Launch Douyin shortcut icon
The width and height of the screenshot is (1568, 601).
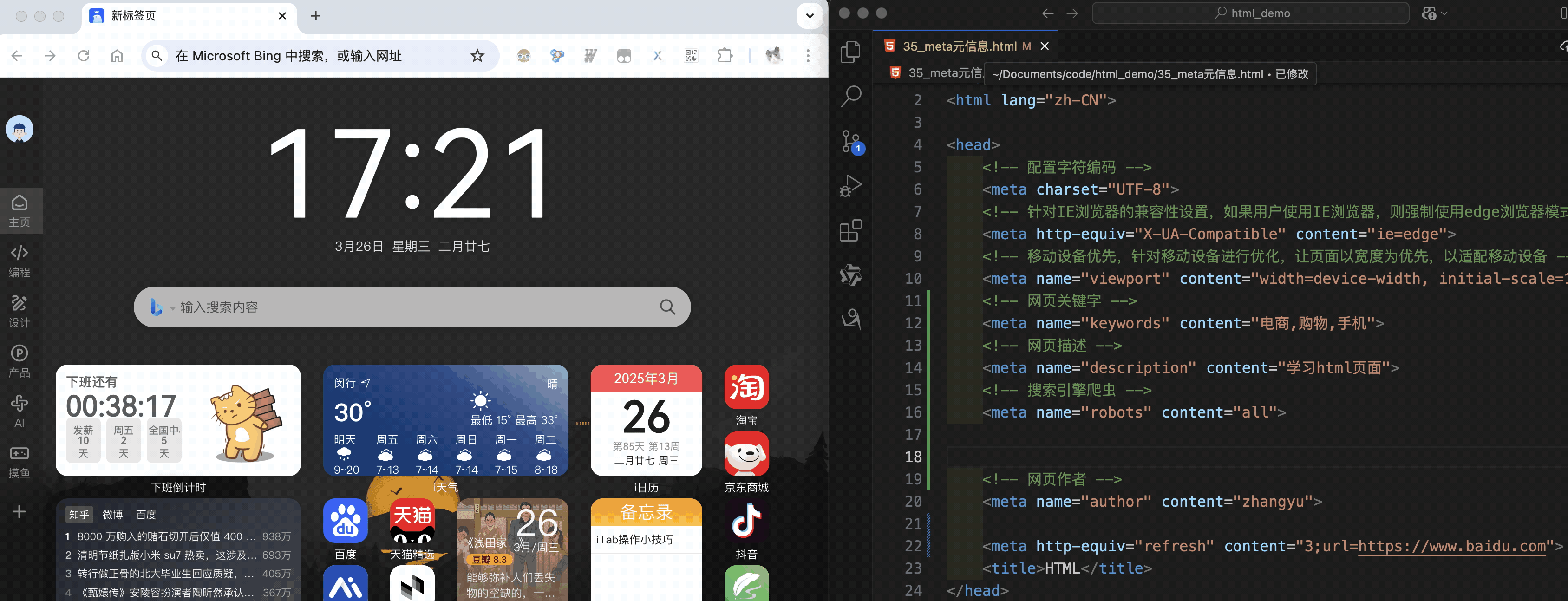[746, 521]
